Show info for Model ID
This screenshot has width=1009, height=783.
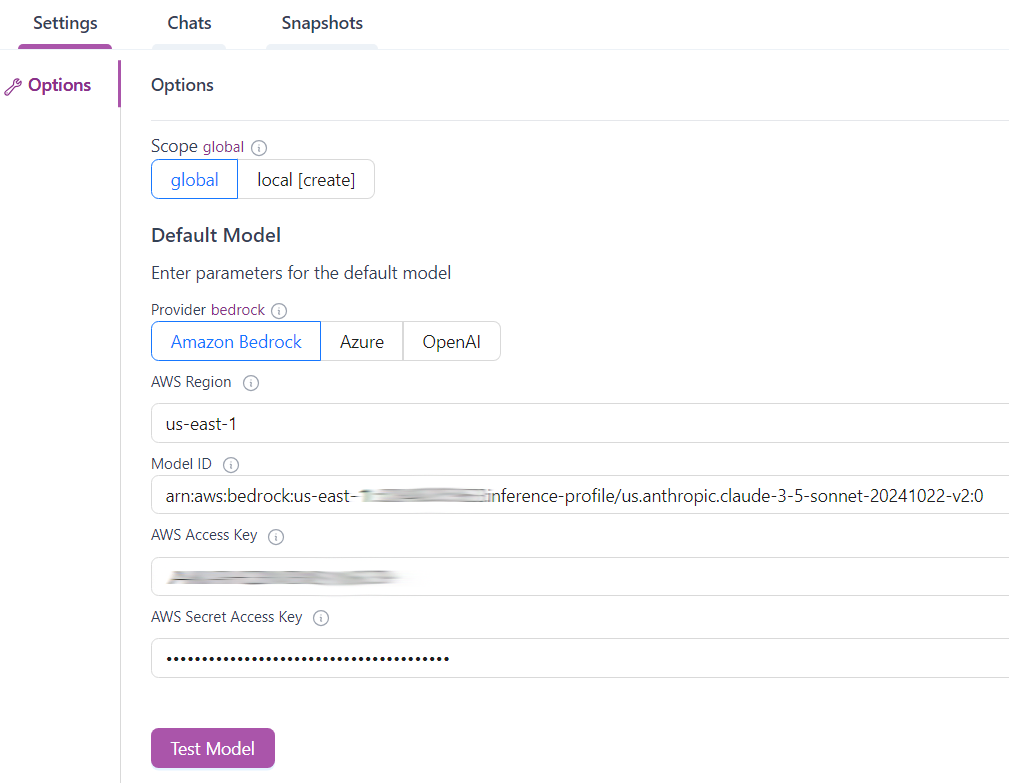230,465
